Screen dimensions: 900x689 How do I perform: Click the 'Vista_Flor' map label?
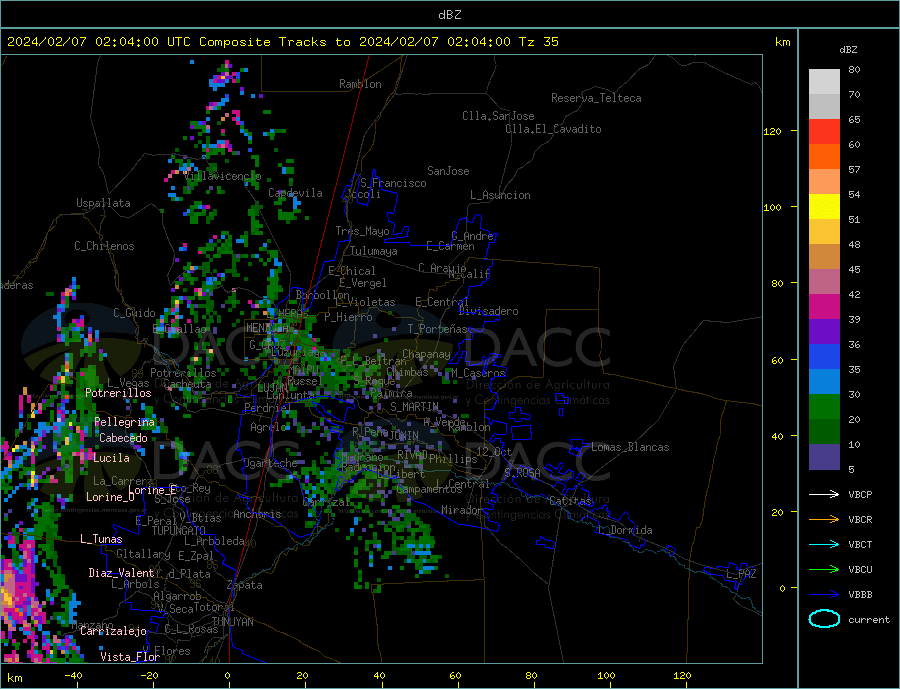(130, 657)
